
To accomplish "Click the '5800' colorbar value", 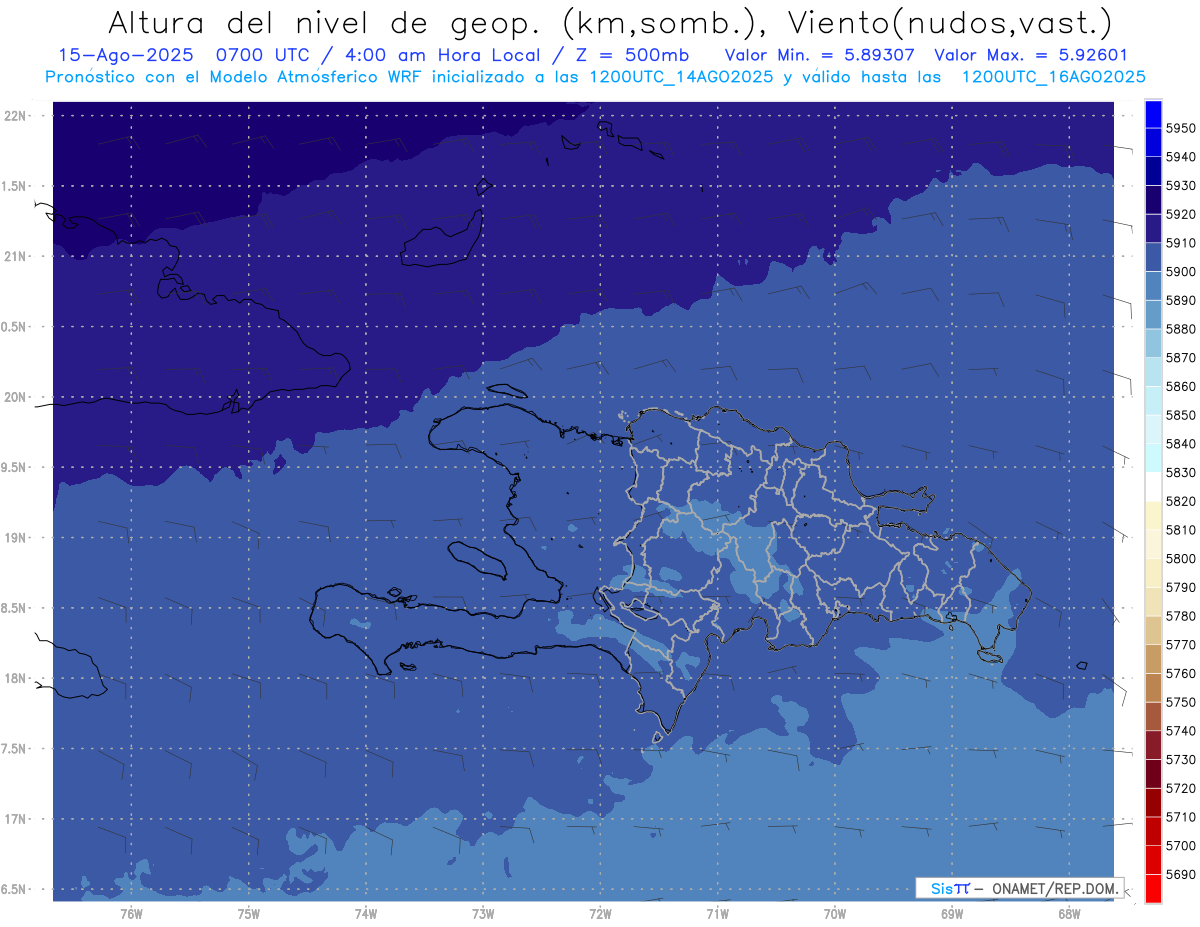I will pos(1181,558).
